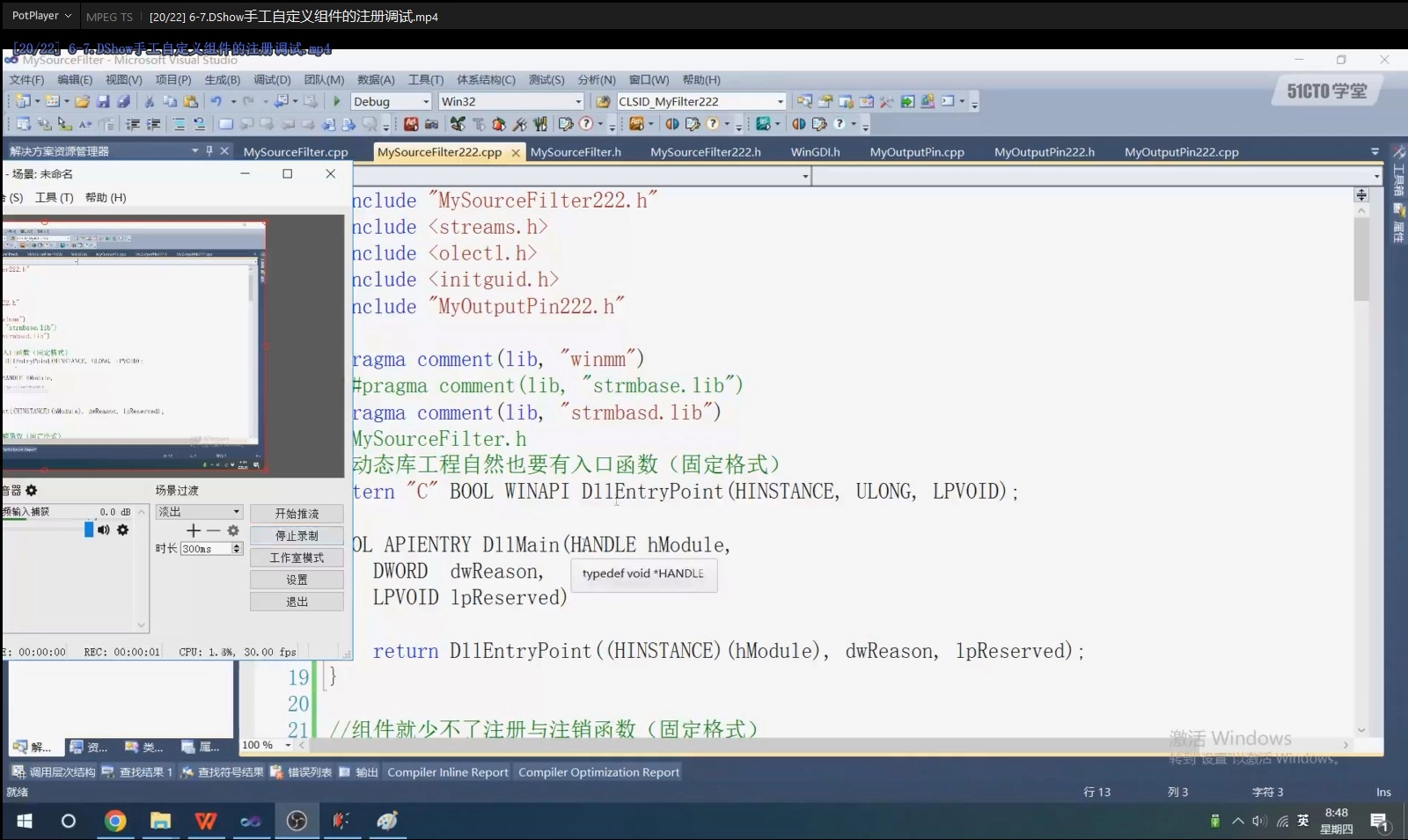Switch to the MyOutputPin222.cpp tab
Screen dimensions: 1408x840
click(x=1181, y=151)
